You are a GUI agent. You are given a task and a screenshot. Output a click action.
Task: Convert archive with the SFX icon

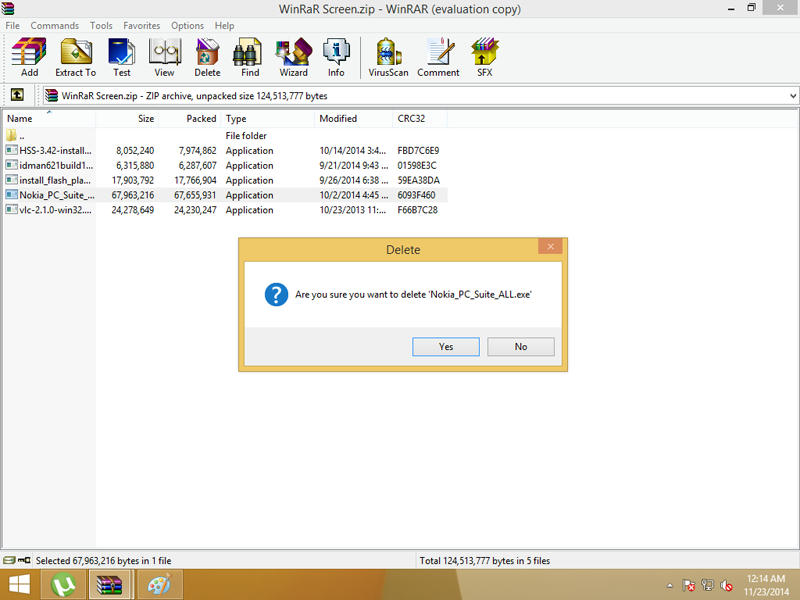pos(484,57)
